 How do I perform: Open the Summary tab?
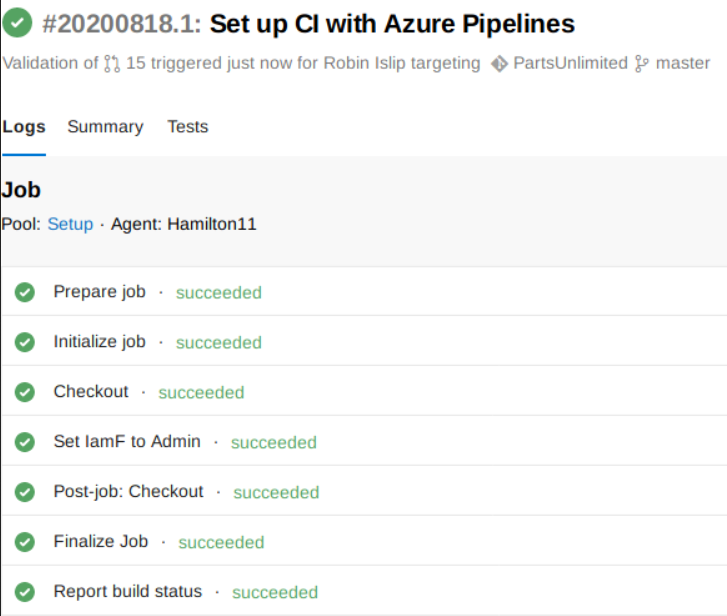coord(105,127)
